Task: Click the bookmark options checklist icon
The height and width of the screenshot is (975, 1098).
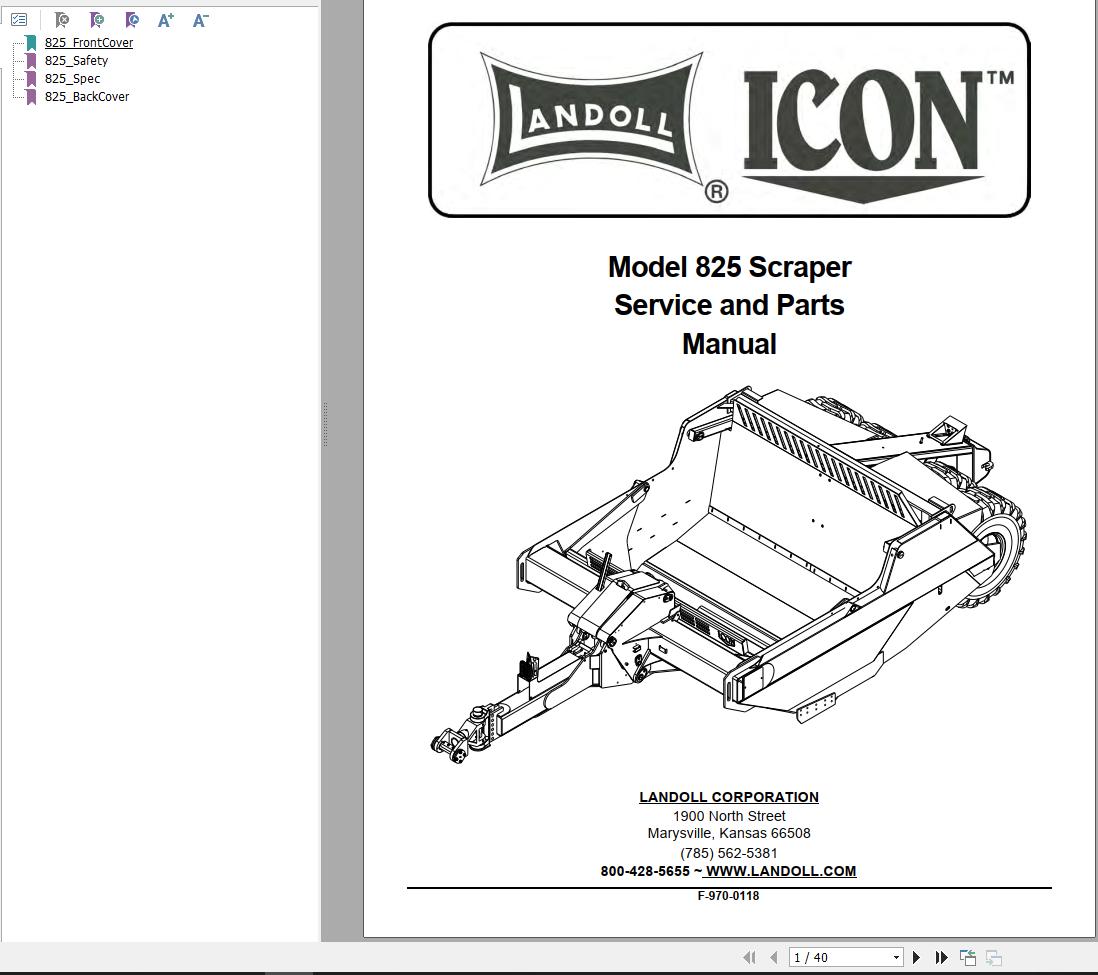Action: [18, 19]
